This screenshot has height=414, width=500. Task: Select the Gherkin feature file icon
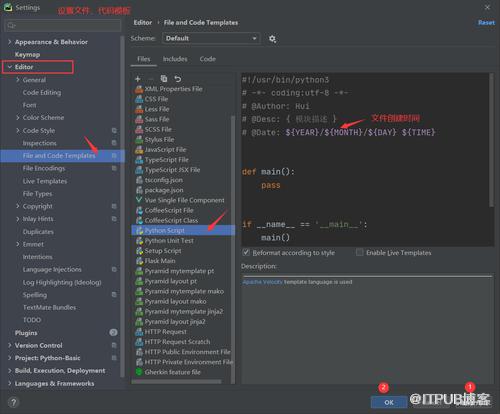[x=139, y=372]
